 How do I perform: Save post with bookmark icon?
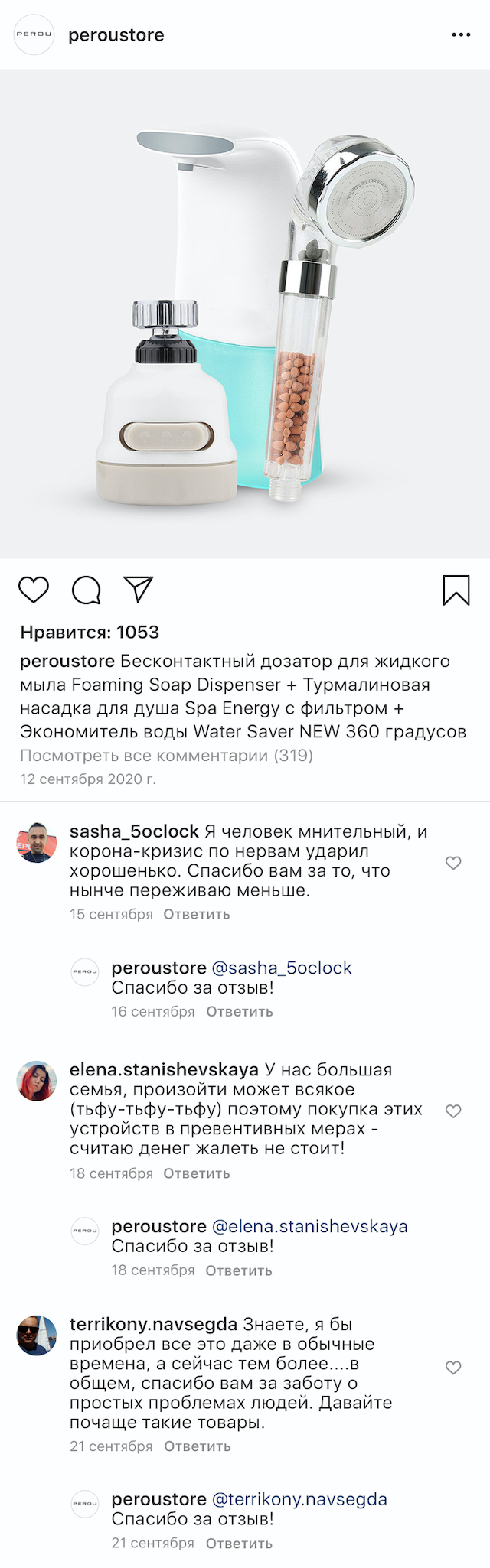pyautogui.click(x=456, y=590)
